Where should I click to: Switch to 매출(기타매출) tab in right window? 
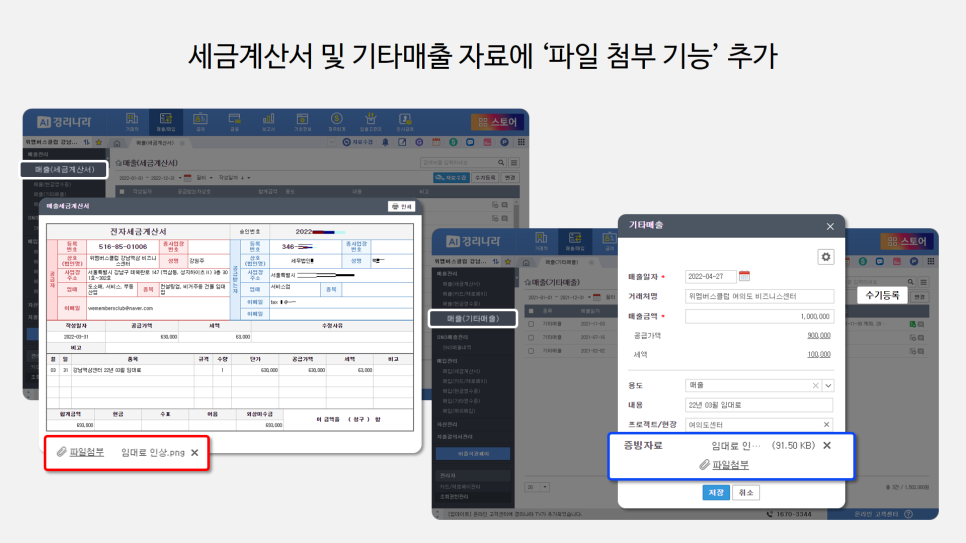coord(561,262)
